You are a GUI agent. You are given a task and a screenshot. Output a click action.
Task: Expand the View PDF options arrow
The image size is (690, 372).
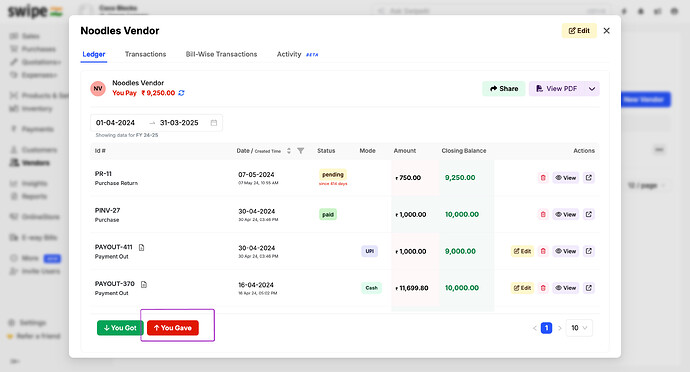coord(592,89)
